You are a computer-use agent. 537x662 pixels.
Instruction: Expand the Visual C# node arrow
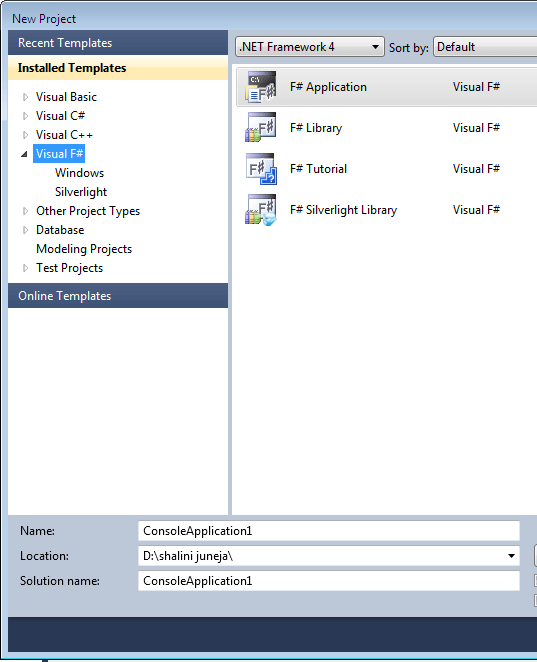click(x=25, y=116)
